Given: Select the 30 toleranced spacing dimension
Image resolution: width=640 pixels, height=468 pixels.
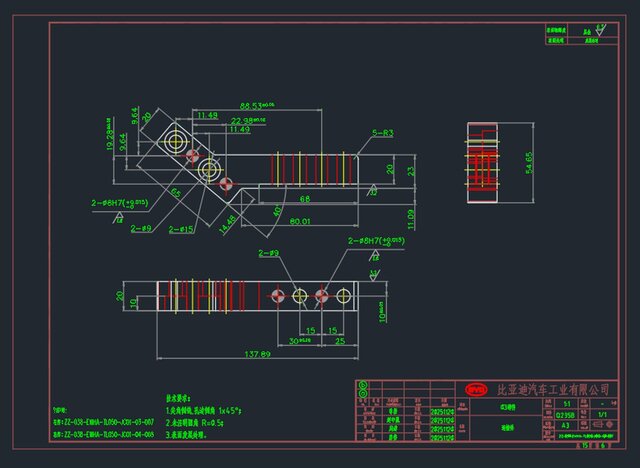Looking at the screenshot, I should point(300,341).
